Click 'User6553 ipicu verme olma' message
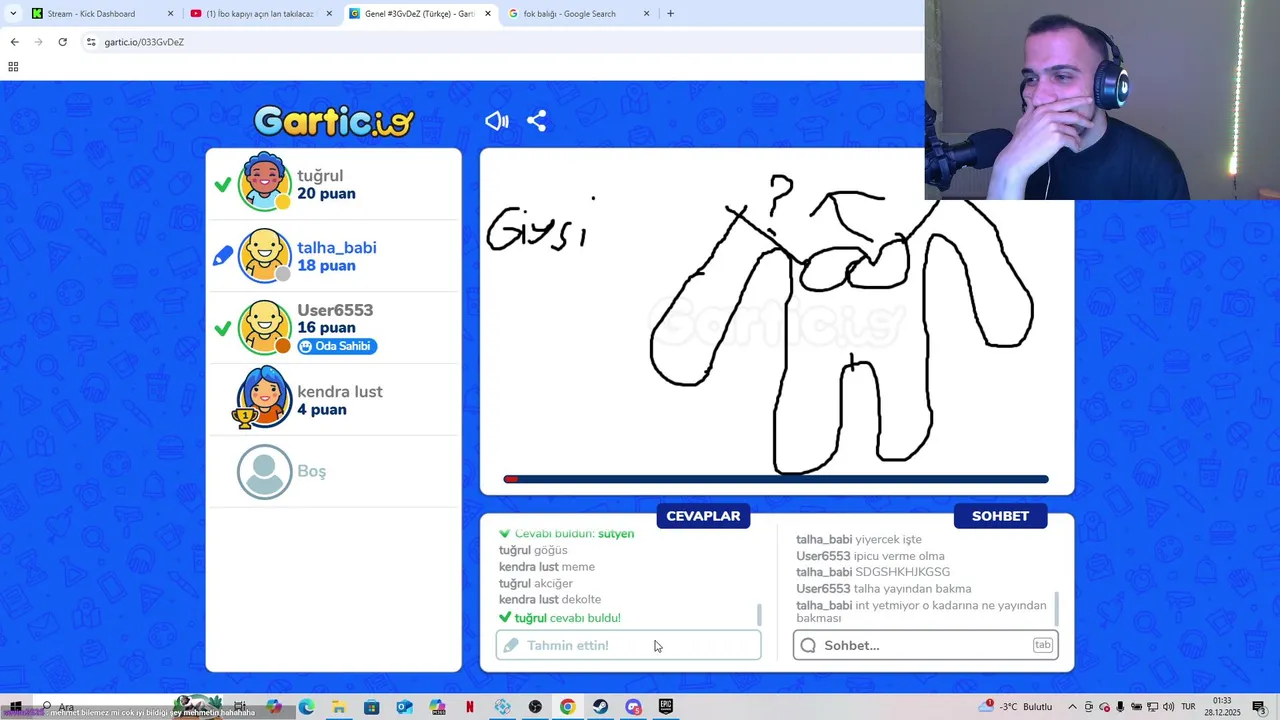This screenshot has width=1280, height=720. (870, 556)
